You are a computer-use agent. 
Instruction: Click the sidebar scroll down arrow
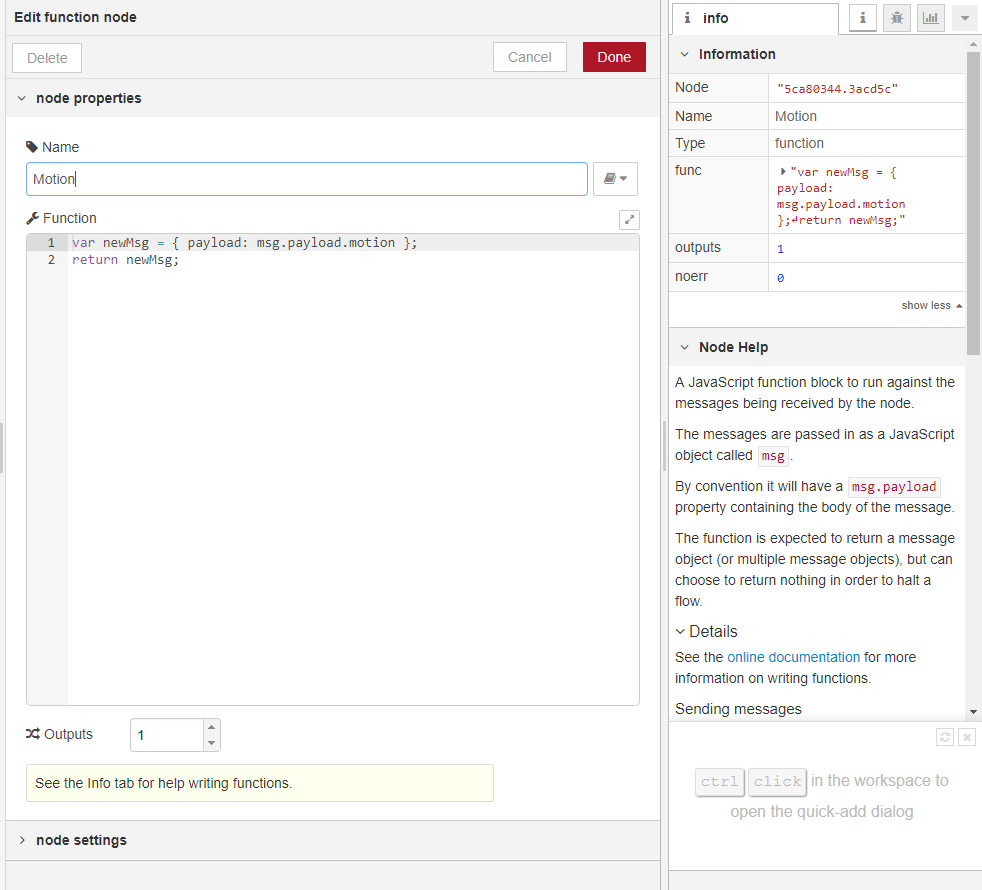point(973,711)
